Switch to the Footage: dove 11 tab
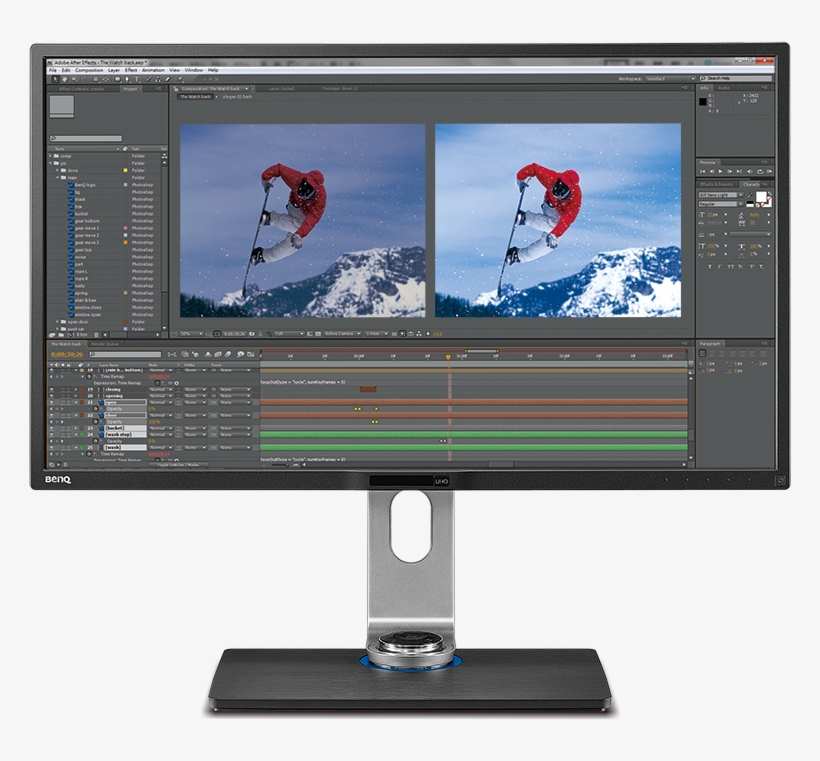The width and height of the screenshot is (820, 761). (x=340, y=87)
